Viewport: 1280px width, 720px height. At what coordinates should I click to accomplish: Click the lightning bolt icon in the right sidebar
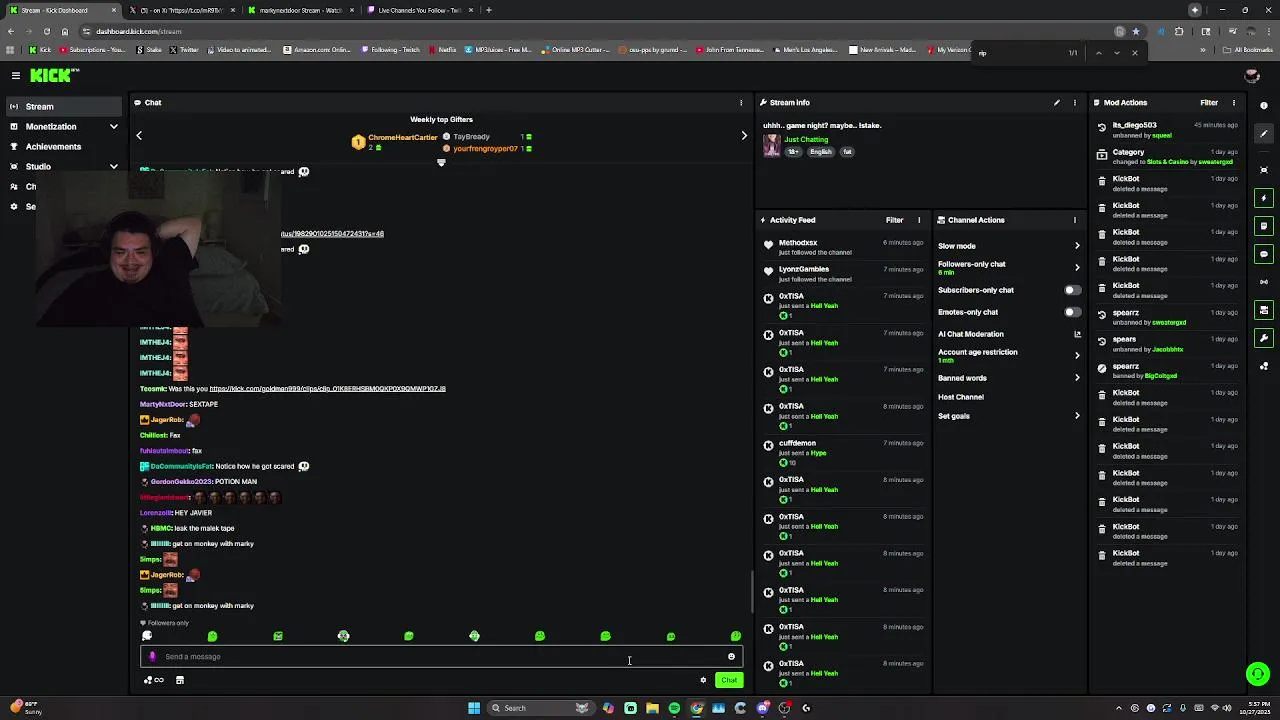coord(1264,198)
